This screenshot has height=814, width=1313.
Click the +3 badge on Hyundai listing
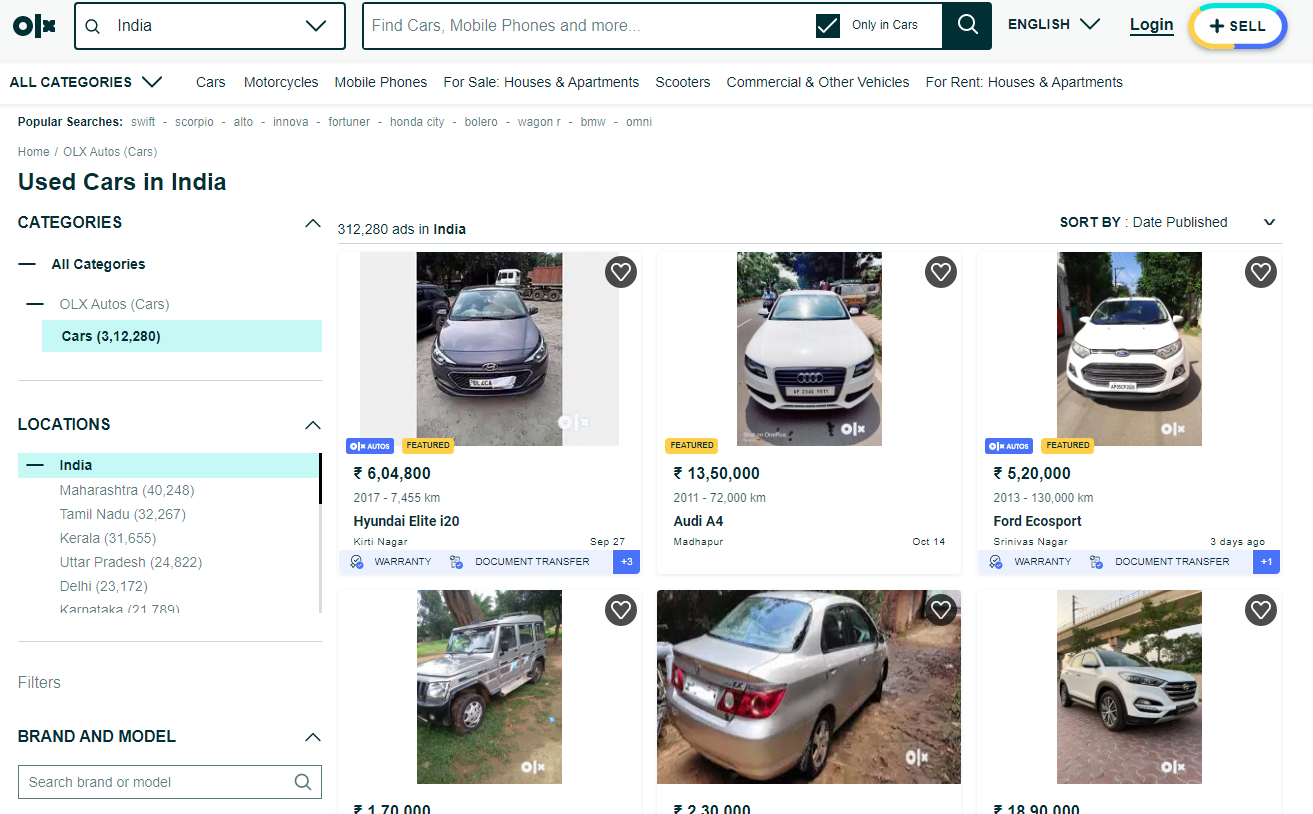click(626, 562)
